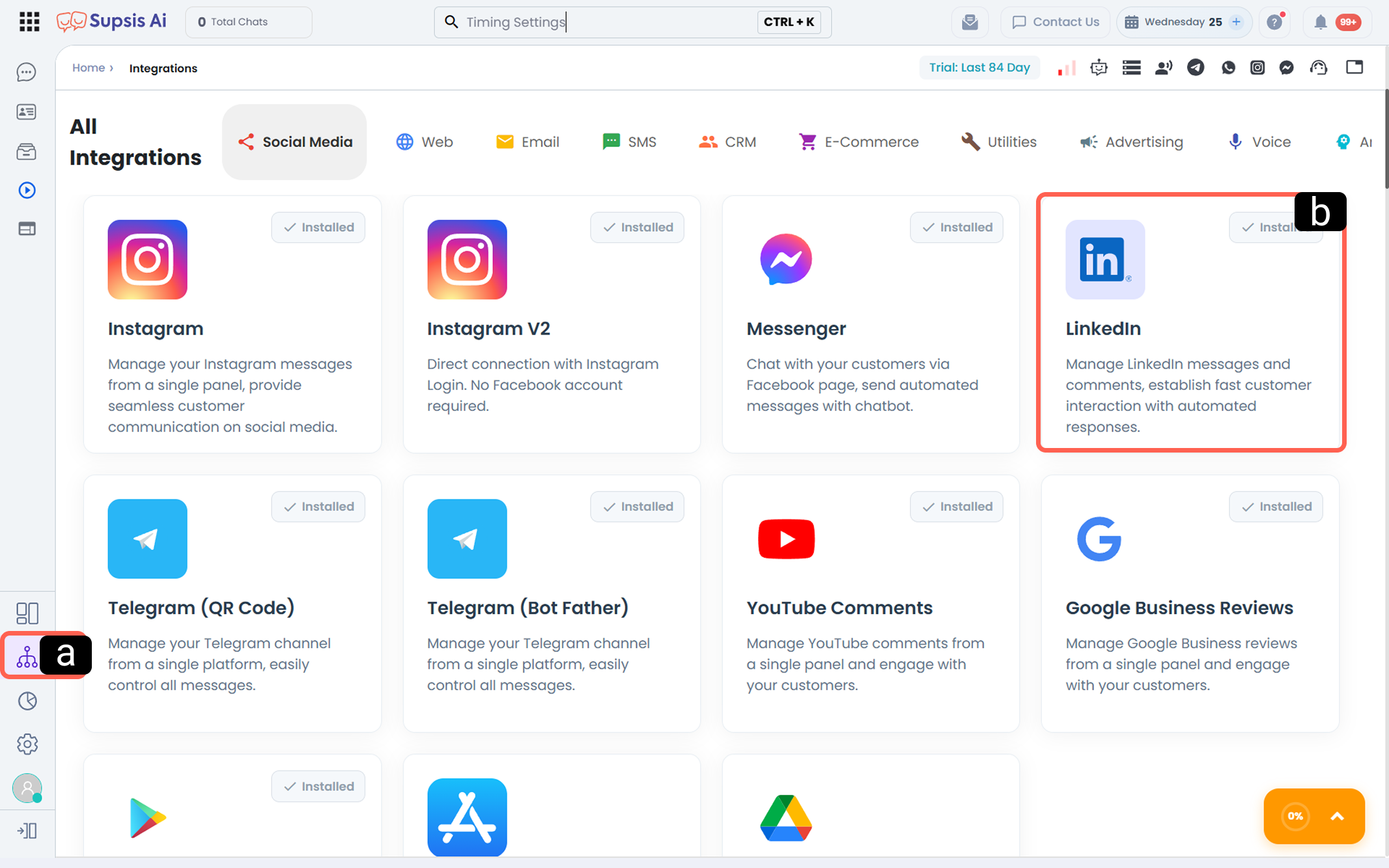Click the Supsis Ai logo
This screenshot has height=868, width=1389.
(111, 21)
